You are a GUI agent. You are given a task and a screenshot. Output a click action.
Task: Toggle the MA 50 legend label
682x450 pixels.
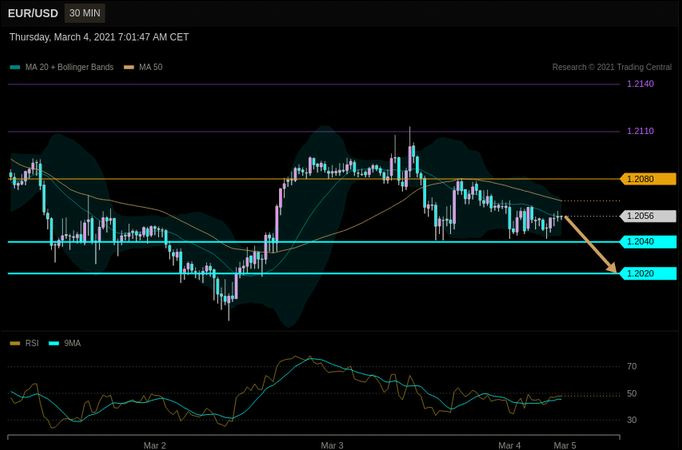[150, 67]
